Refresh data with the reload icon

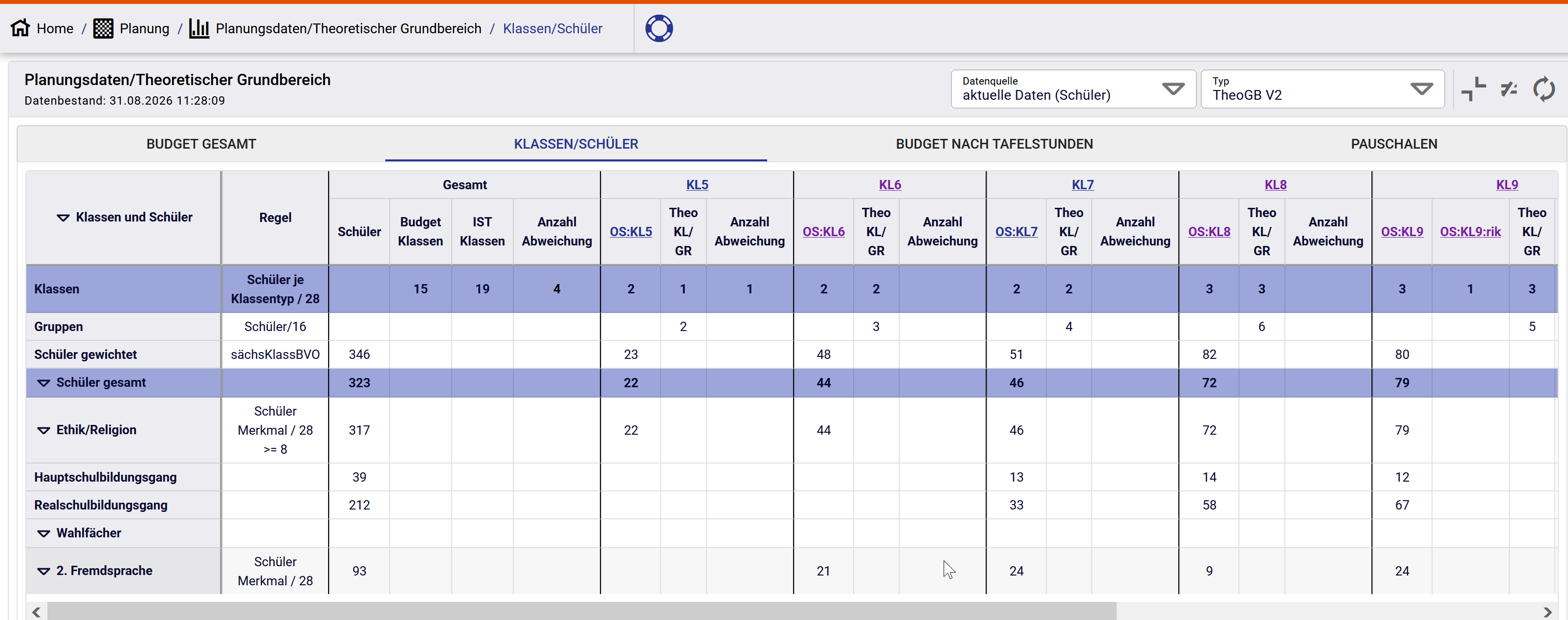pyautogui.click(x=1544, y=89)
